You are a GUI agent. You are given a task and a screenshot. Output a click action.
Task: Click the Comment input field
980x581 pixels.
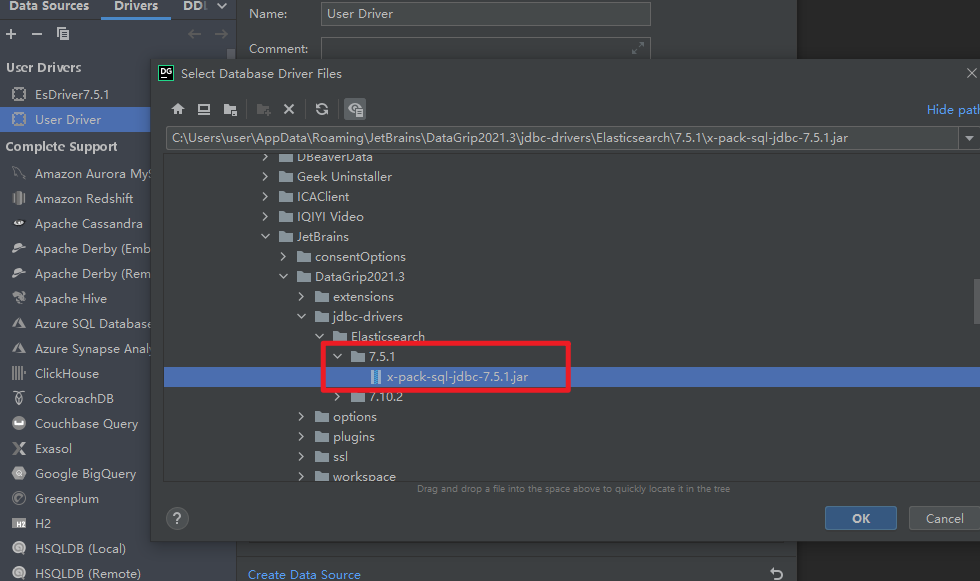pyautogui.click(x=486, y=48)
